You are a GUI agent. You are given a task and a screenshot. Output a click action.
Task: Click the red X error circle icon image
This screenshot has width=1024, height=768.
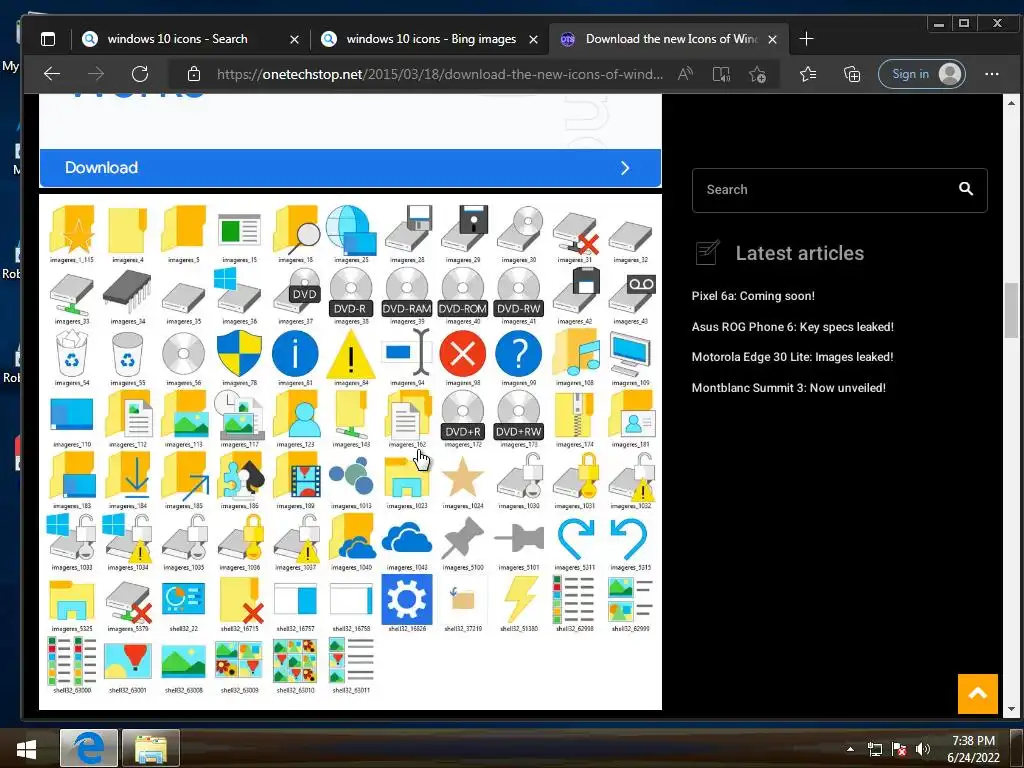point(462,354)
